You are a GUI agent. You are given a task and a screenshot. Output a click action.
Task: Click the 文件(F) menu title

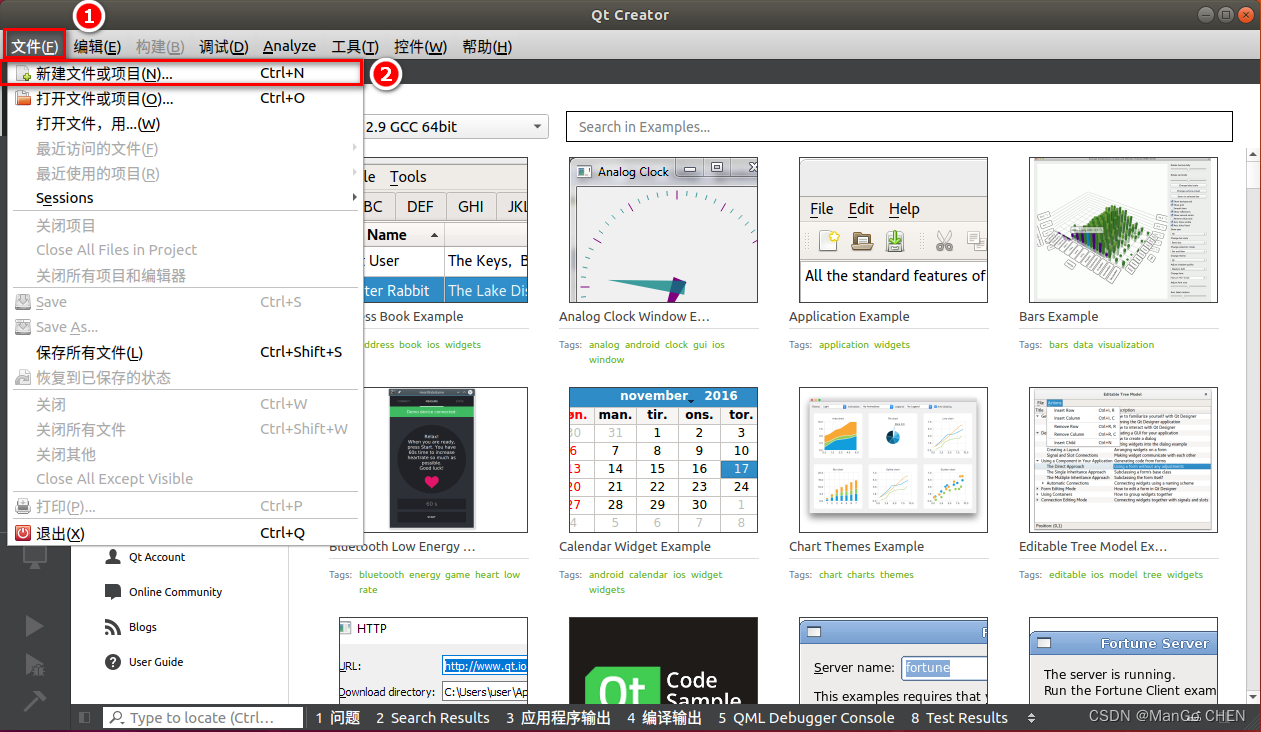point(35,46)
